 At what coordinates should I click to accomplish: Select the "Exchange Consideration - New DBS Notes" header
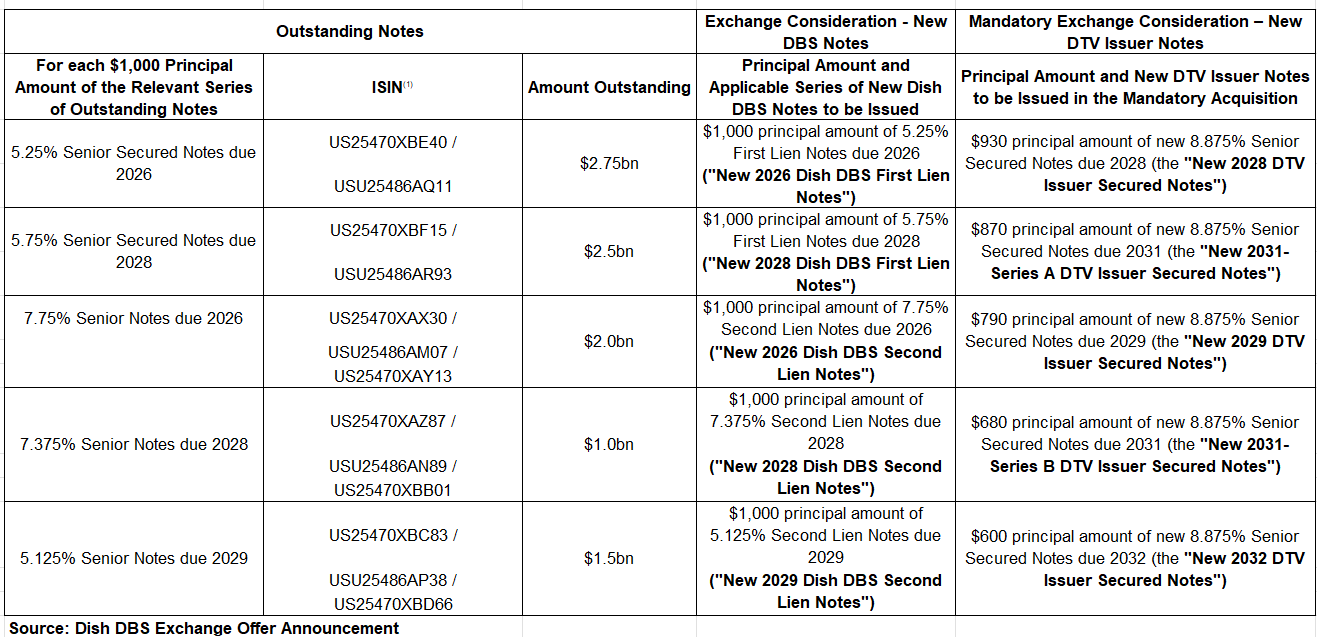coord(826,32)
